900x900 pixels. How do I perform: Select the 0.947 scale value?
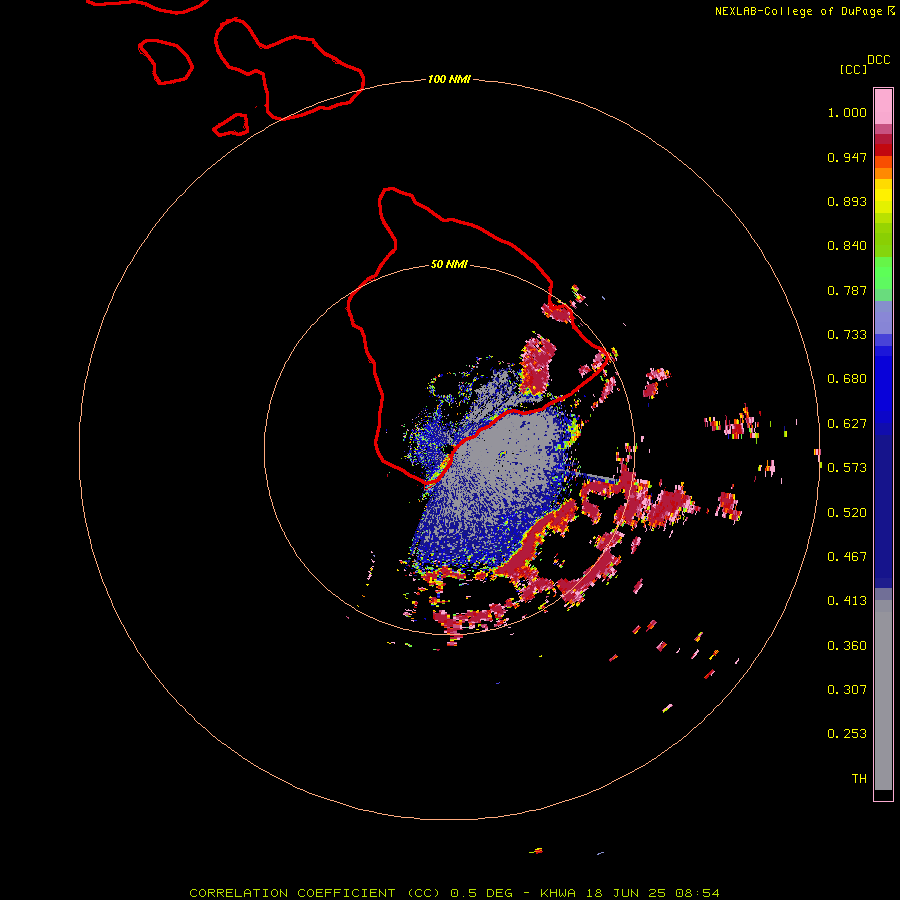[847, 157]
